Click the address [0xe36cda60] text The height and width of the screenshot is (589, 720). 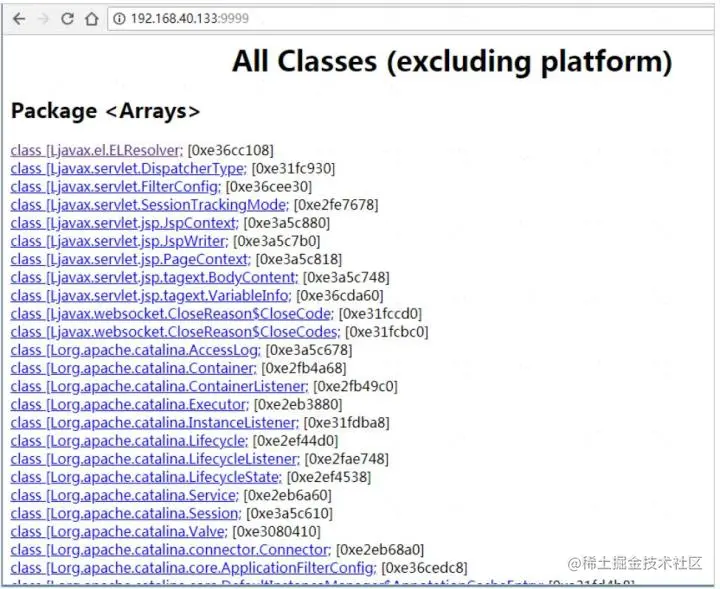(340, 296)
